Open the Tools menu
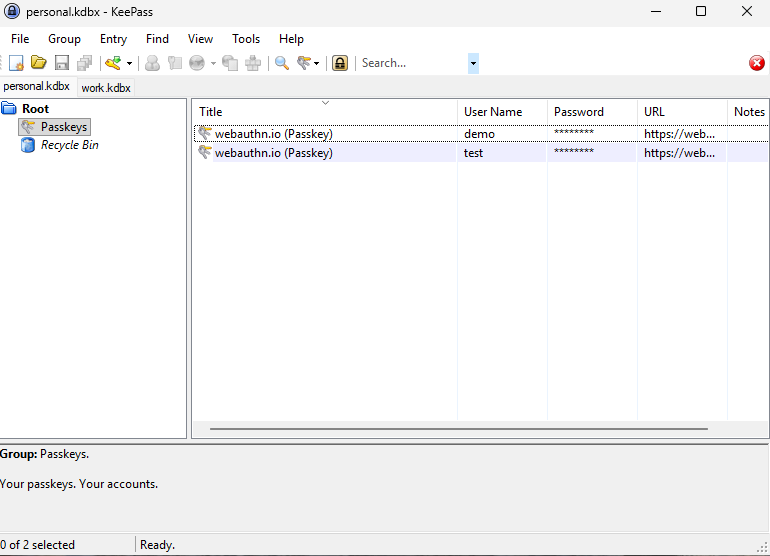This screenshot has width=770, height=556. tap(246, 39)
